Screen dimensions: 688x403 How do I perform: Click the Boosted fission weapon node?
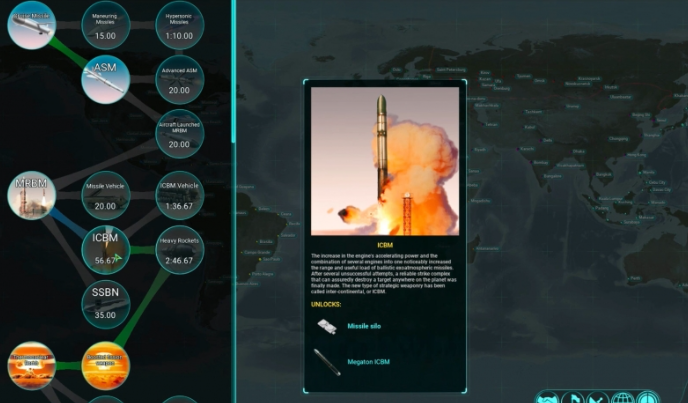tap(105, 366)
